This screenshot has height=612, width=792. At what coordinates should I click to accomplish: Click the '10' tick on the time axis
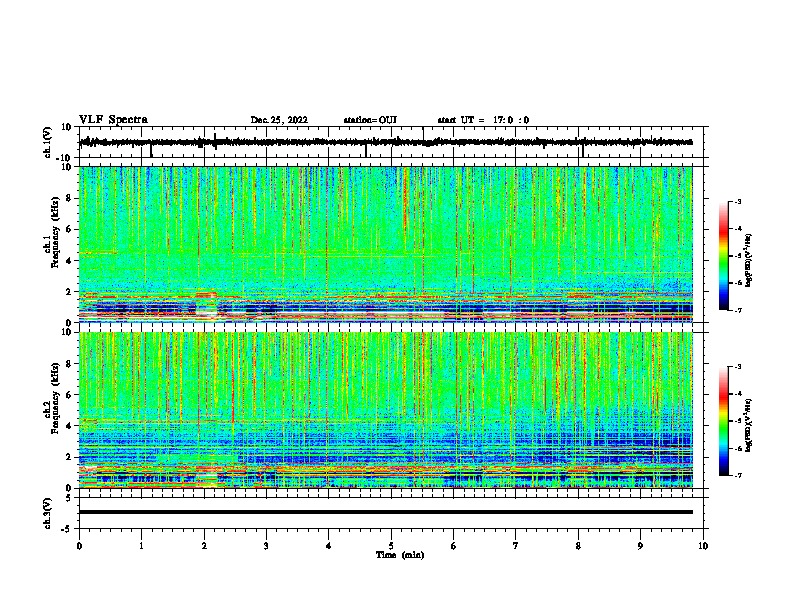703,546
